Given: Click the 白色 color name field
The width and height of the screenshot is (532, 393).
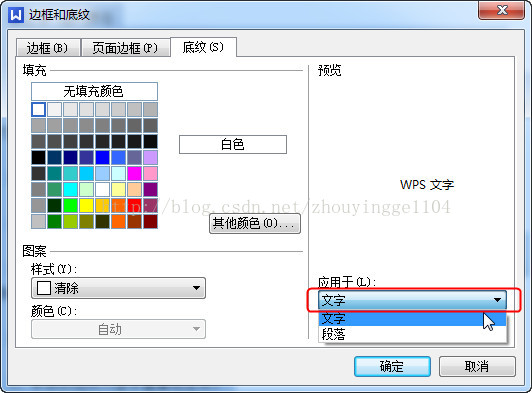Looking at the screenshot, I should click(x=233, y=145).
